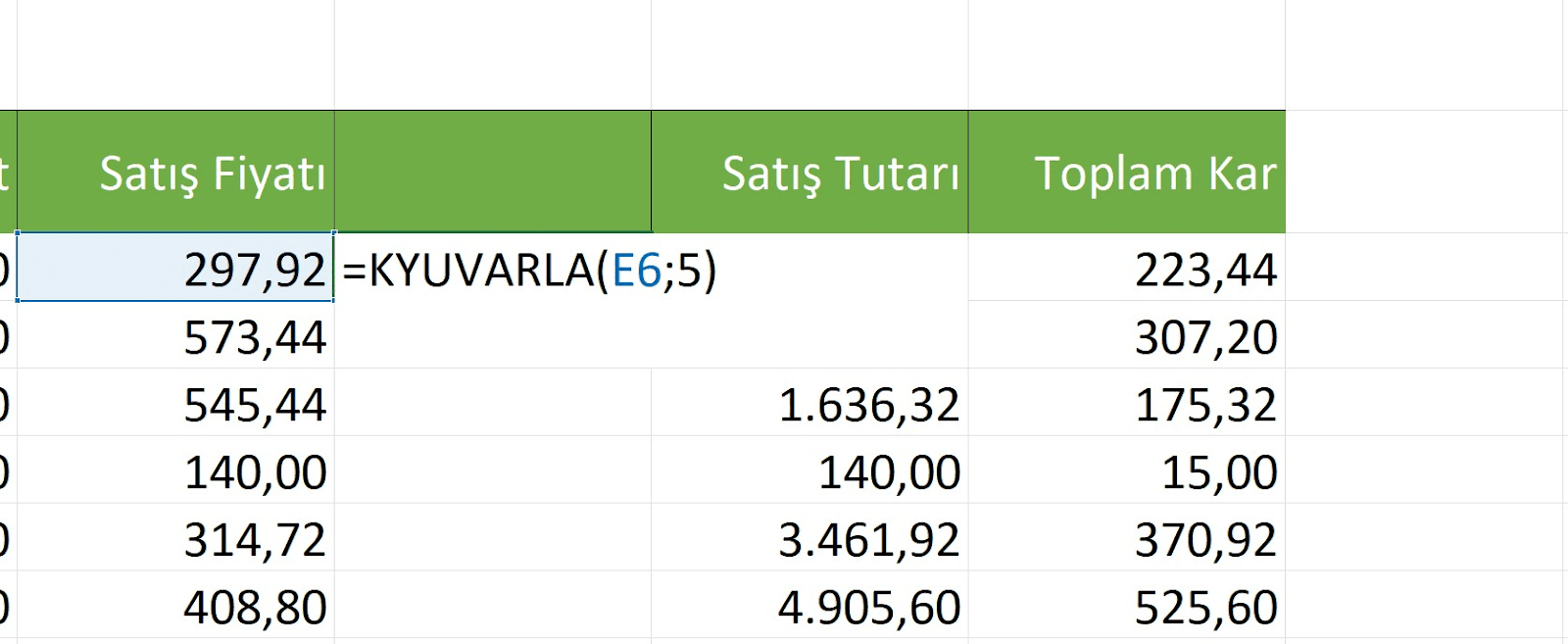Select the cell with 3.461,92

coord(809,539)
